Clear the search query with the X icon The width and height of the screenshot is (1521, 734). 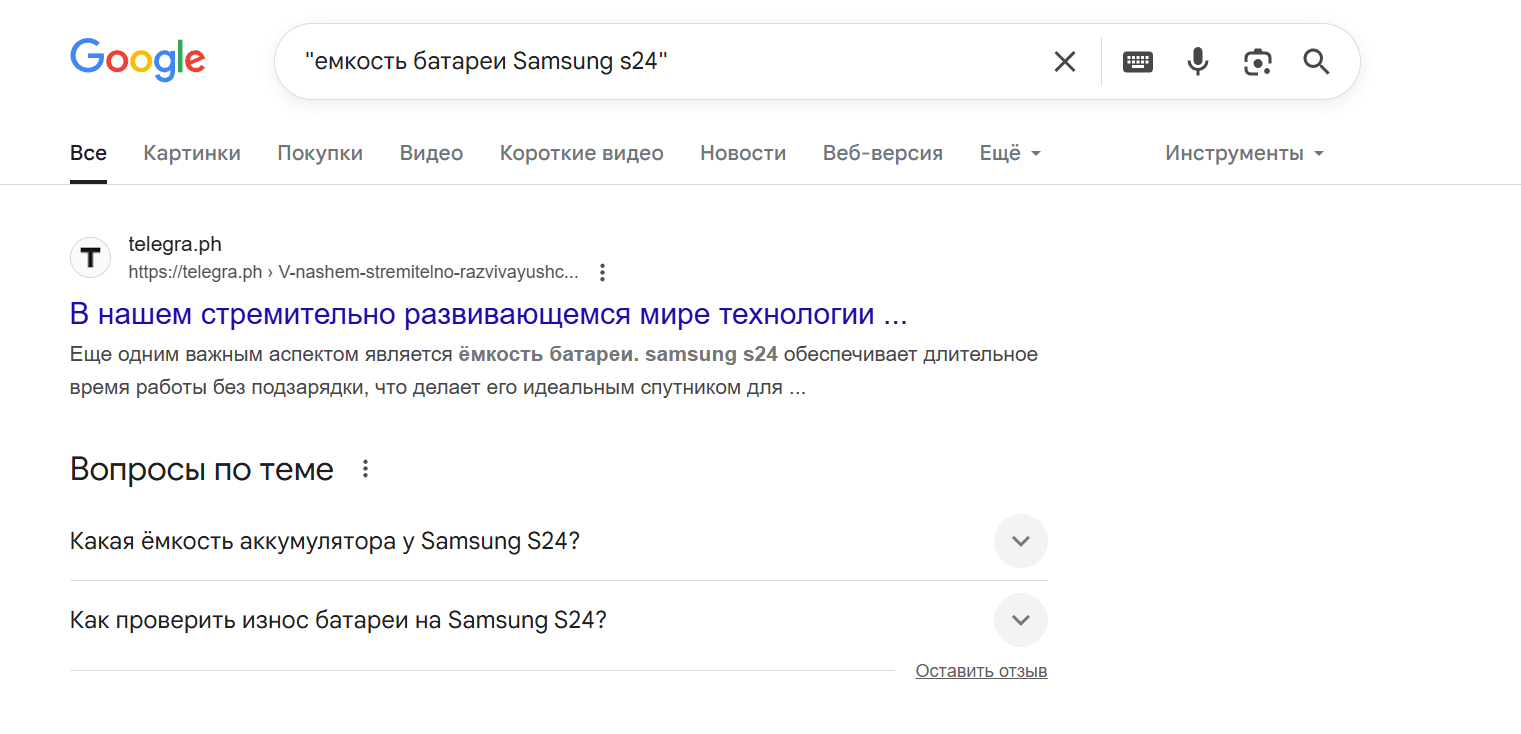1064,61
